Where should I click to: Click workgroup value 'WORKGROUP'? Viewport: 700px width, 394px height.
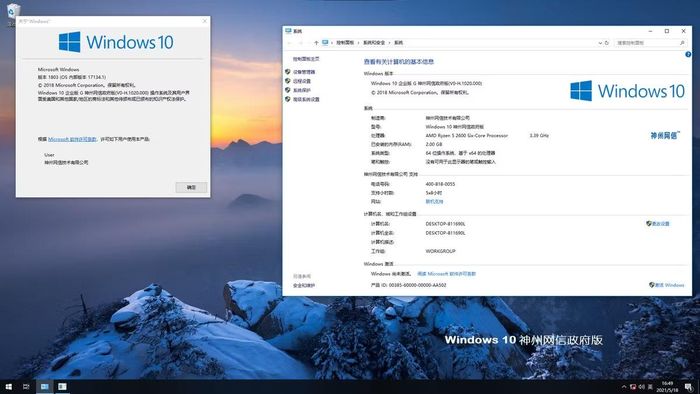440,251
